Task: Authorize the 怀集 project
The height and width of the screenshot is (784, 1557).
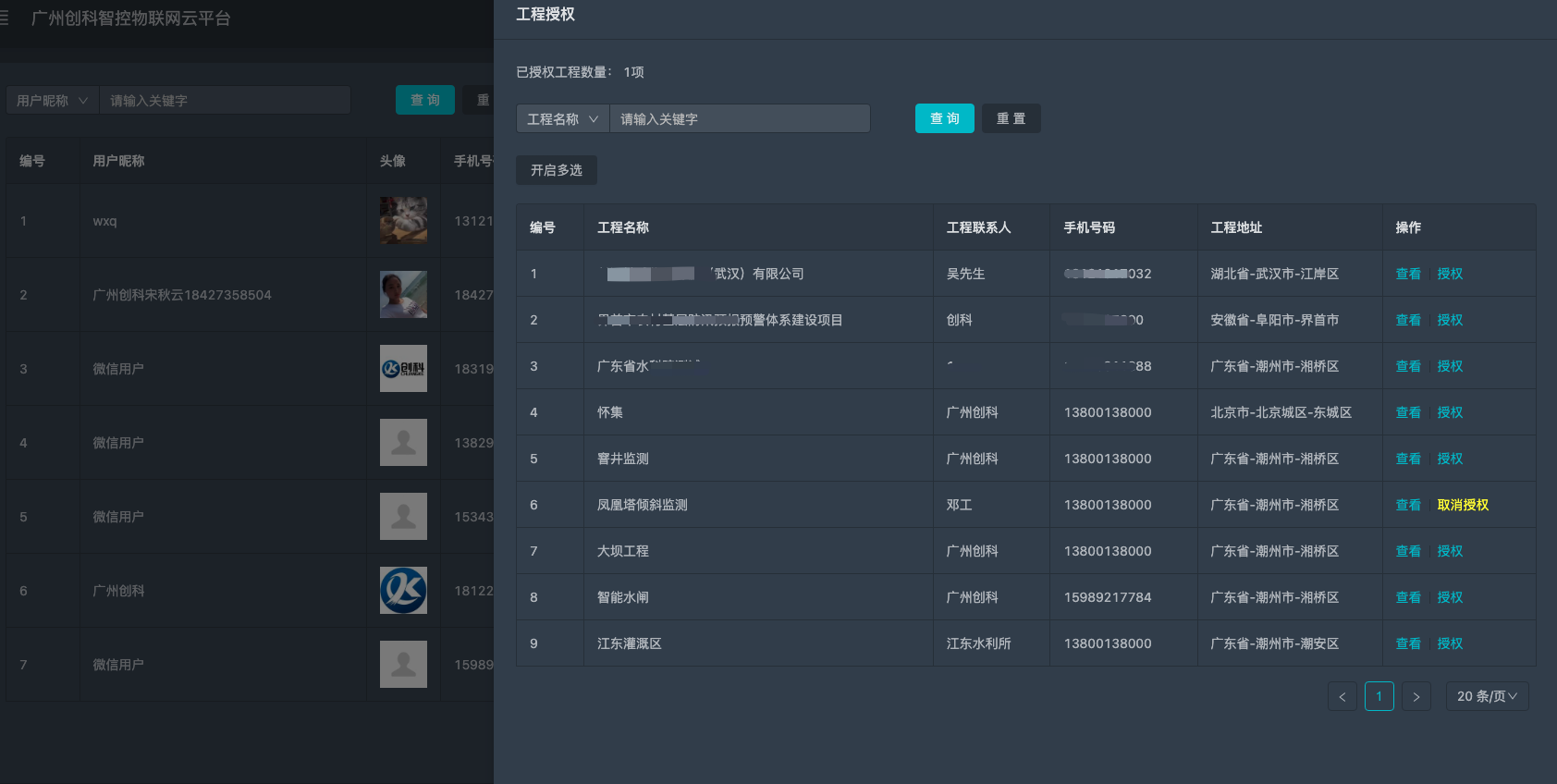Action: point(1450,412)
